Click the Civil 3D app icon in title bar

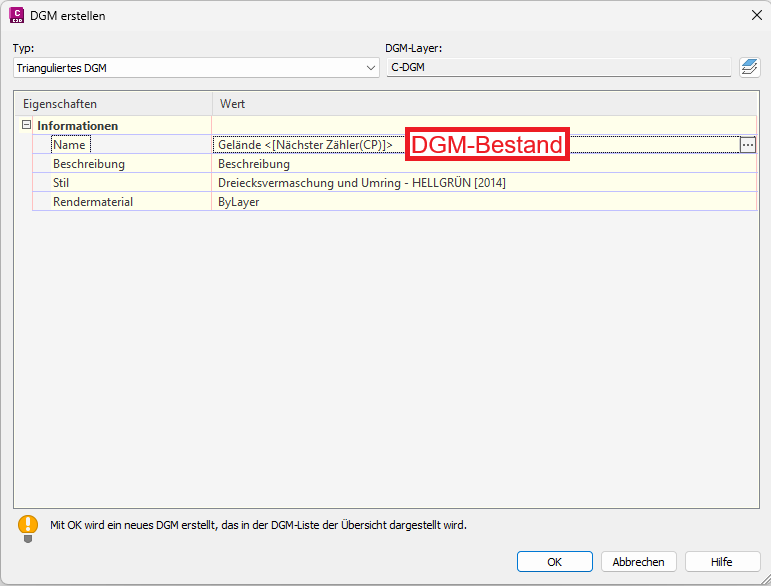tap(16, 15)
